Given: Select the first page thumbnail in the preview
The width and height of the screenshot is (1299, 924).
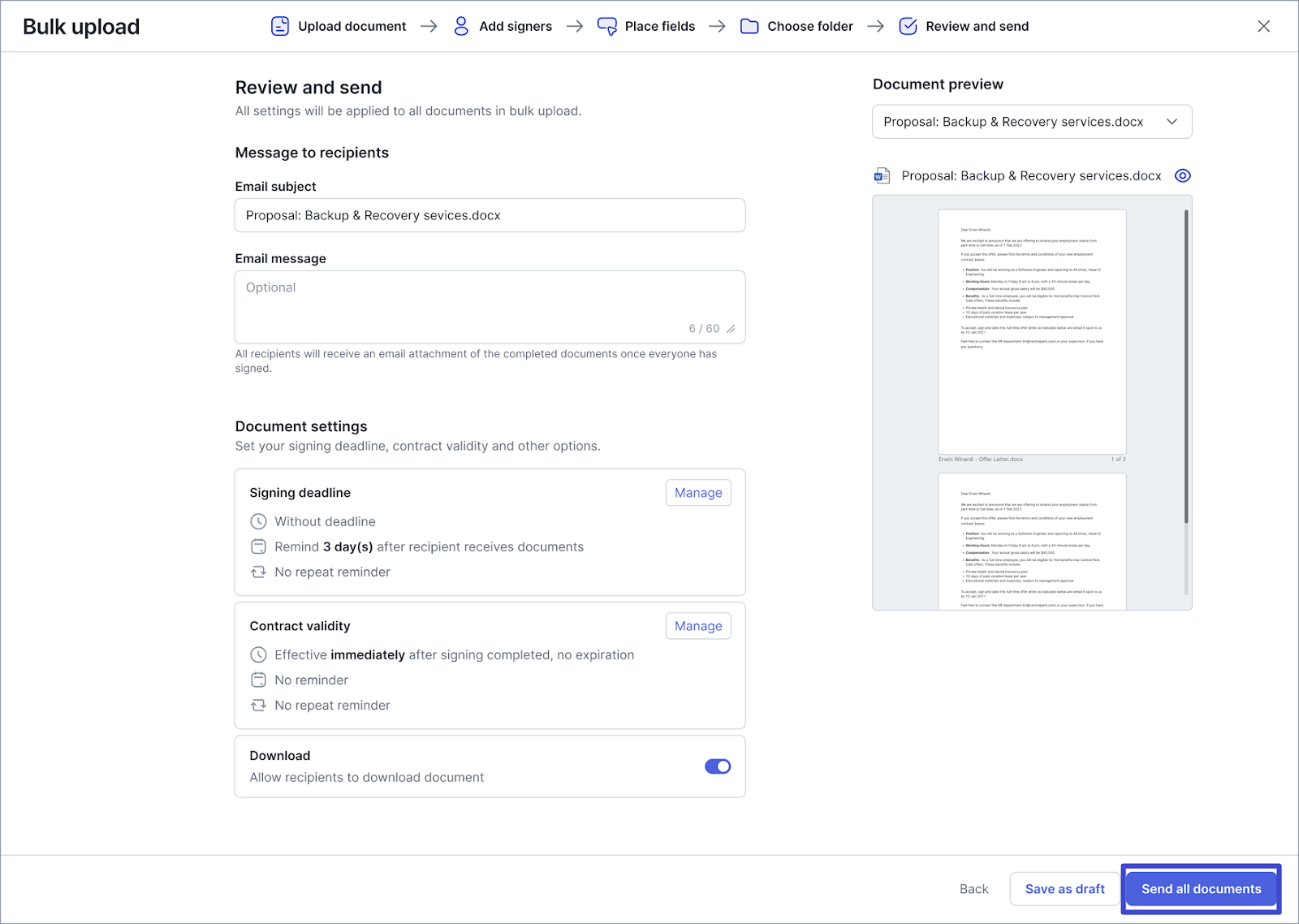Looking at the screenshot, I should pyautogui.click(x=1032, y=331).
